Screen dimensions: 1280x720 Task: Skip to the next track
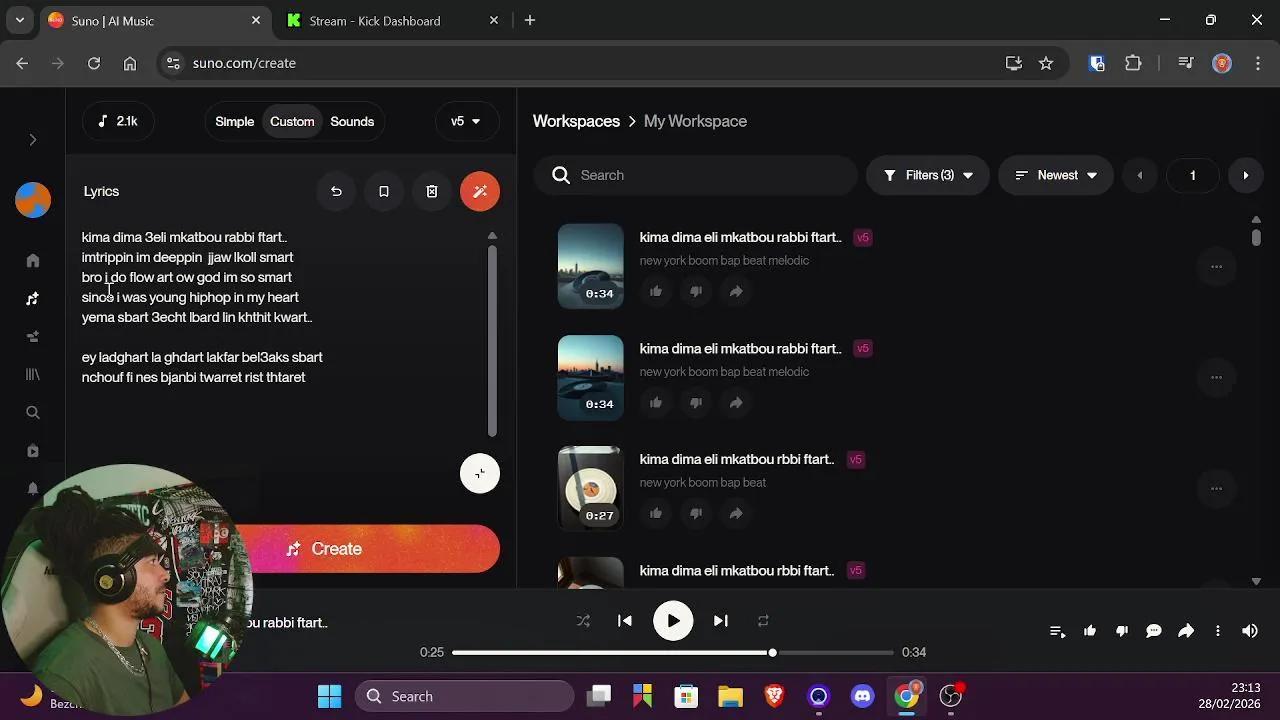[x=721, y=621]
